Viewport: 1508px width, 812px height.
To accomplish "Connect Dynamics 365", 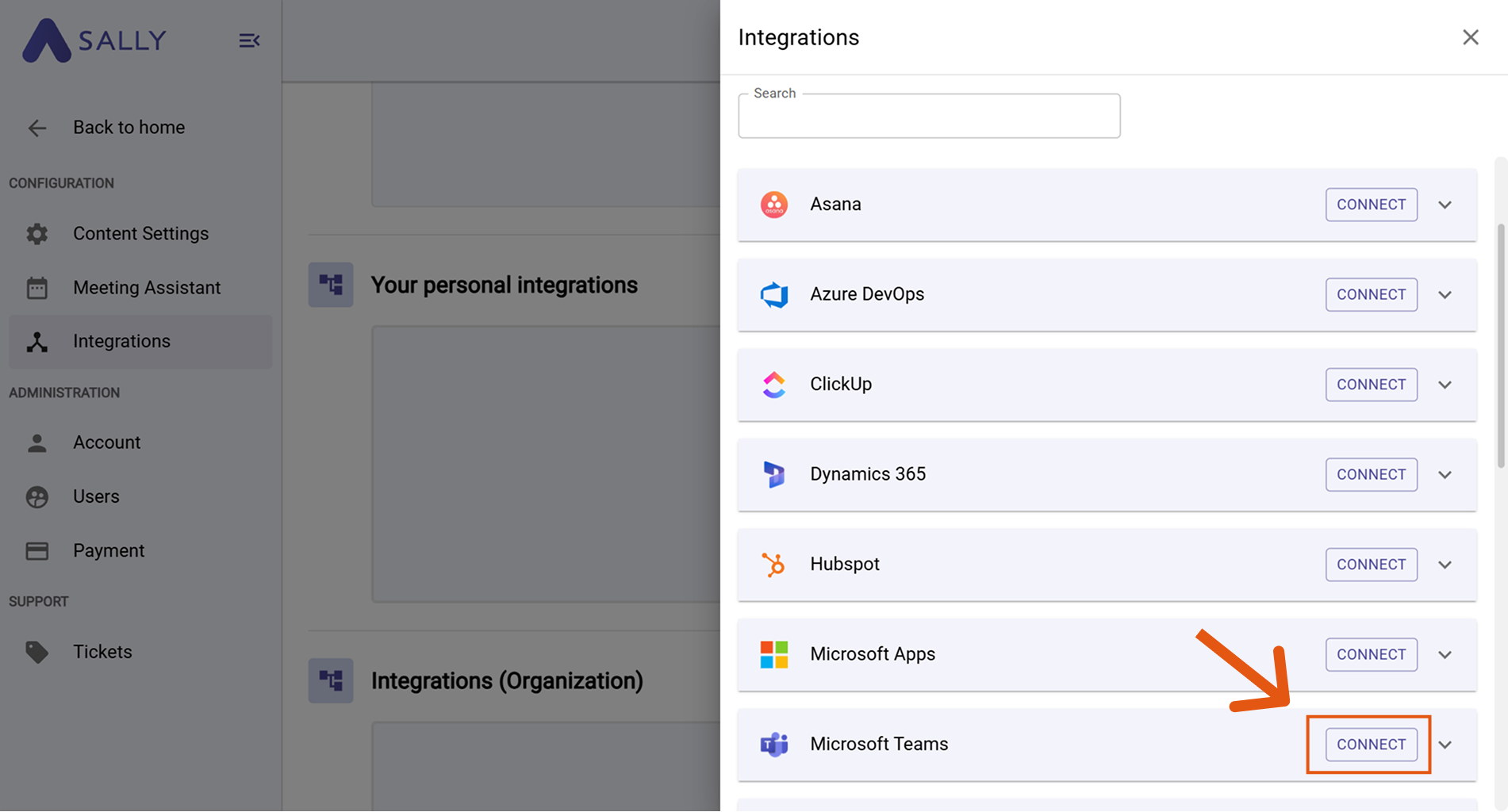I will pos(1371,474).
